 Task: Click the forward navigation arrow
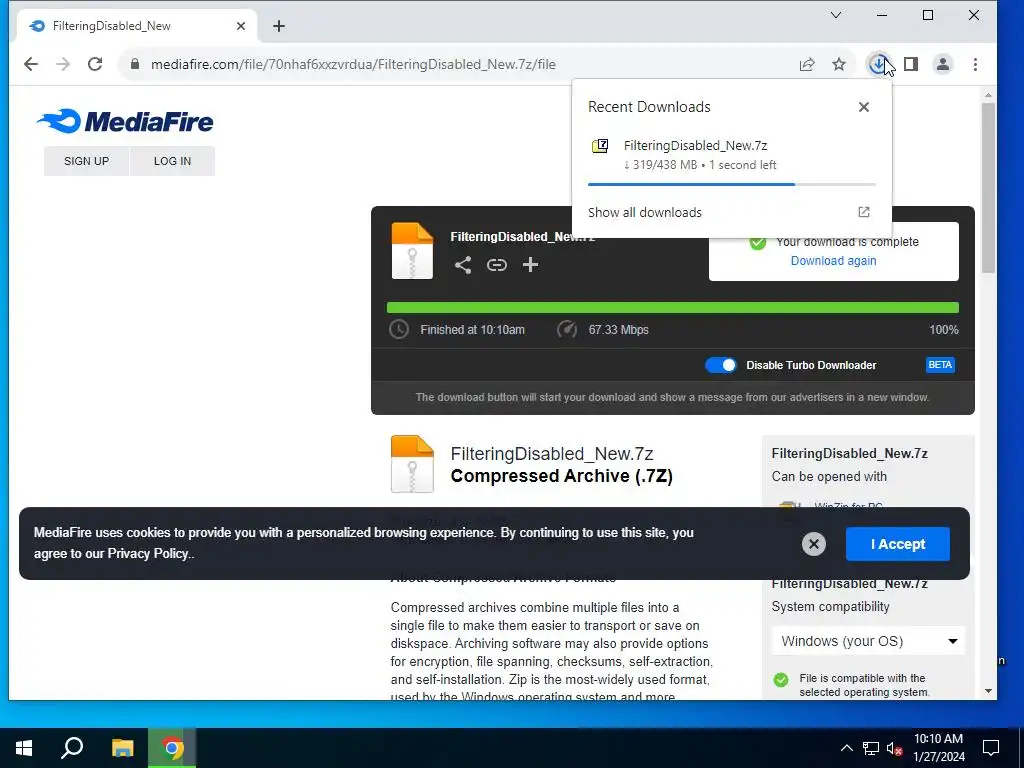63,64
